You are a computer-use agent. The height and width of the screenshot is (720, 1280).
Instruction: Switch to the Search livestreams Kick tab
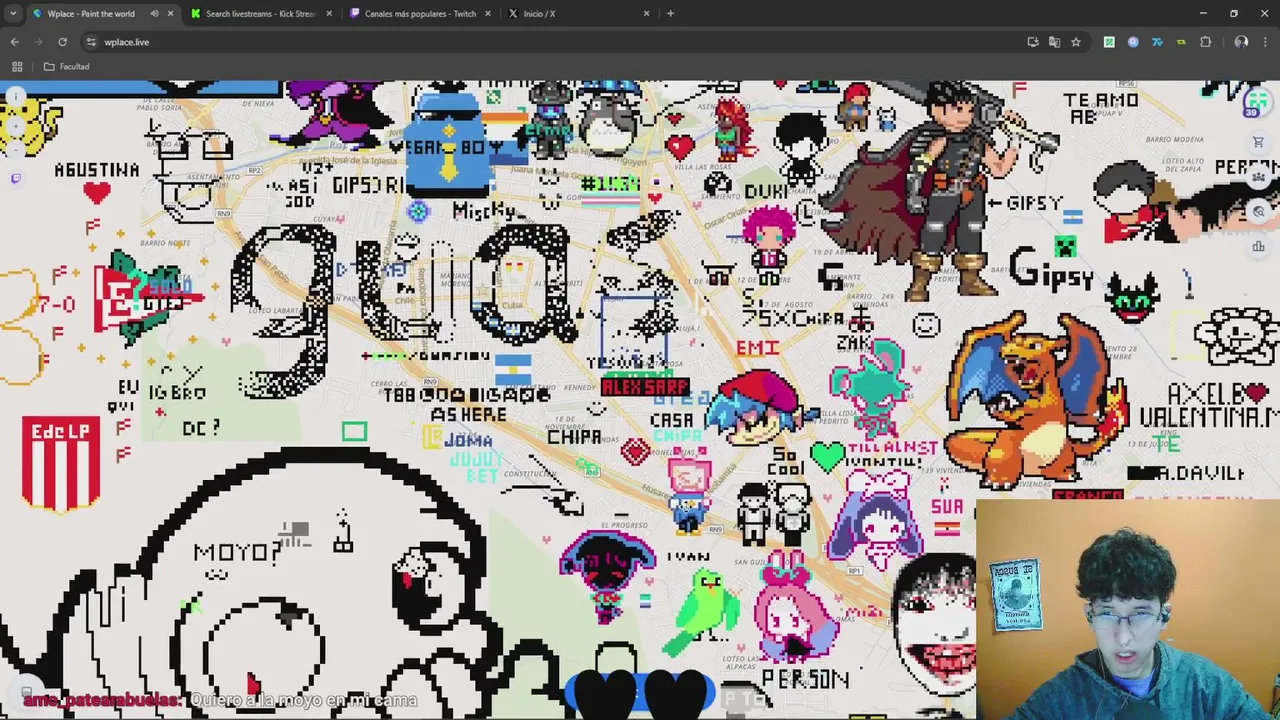coord(260,14)
